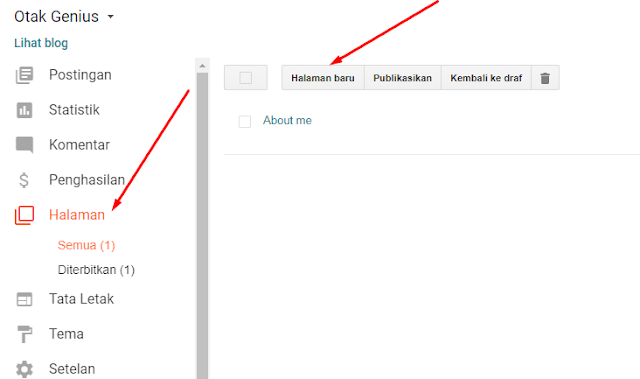This screenshot has height=379, width=640.
Task: Click the trash delete icon in toolbar
Action: tap(545, 78)
